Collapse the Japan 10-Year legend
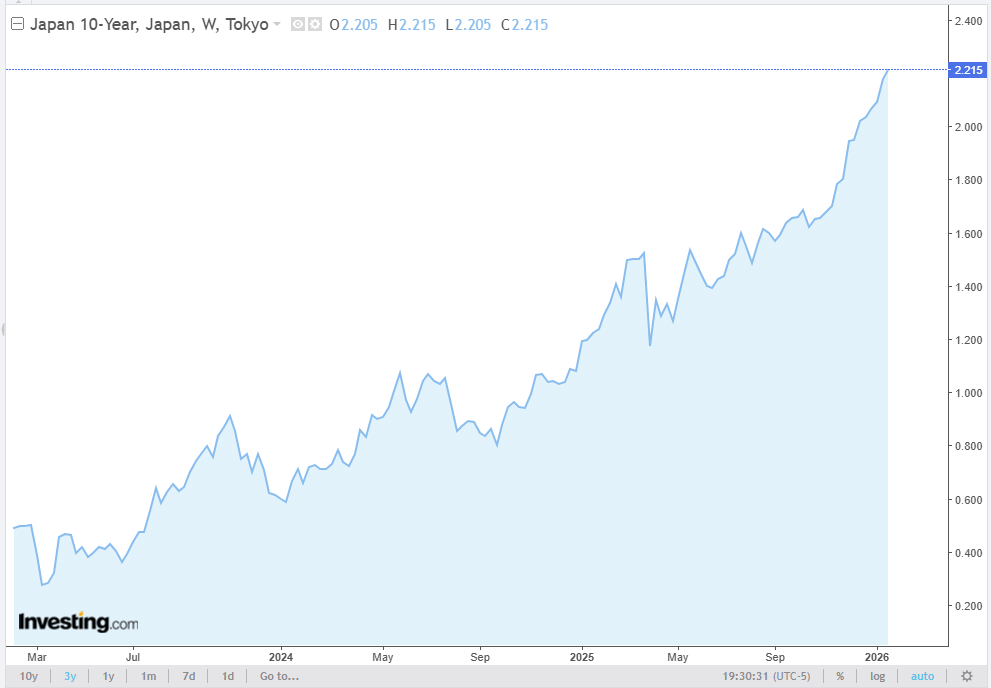This screenshot has height=688, width=991. pyautogui.click(x=16, y=23)
